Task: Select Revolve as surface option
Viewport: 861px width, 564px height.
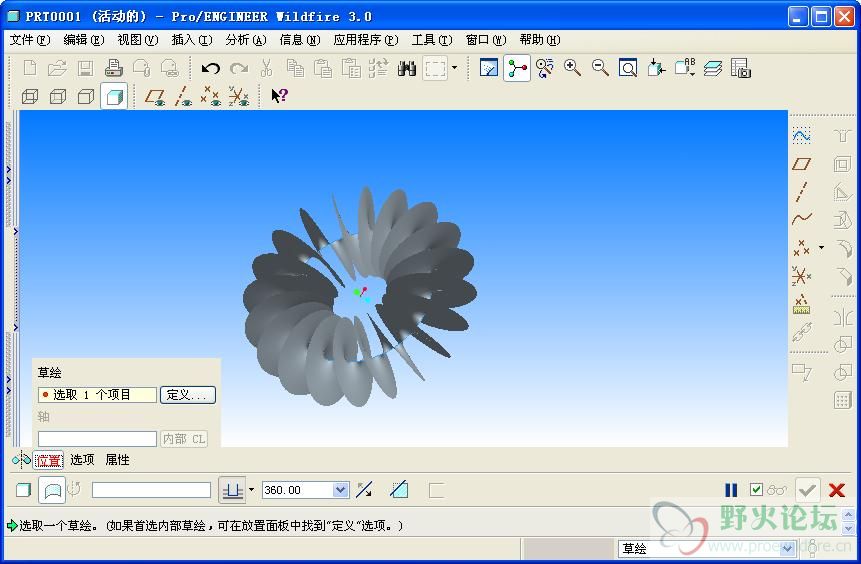Action: point(52,490)
